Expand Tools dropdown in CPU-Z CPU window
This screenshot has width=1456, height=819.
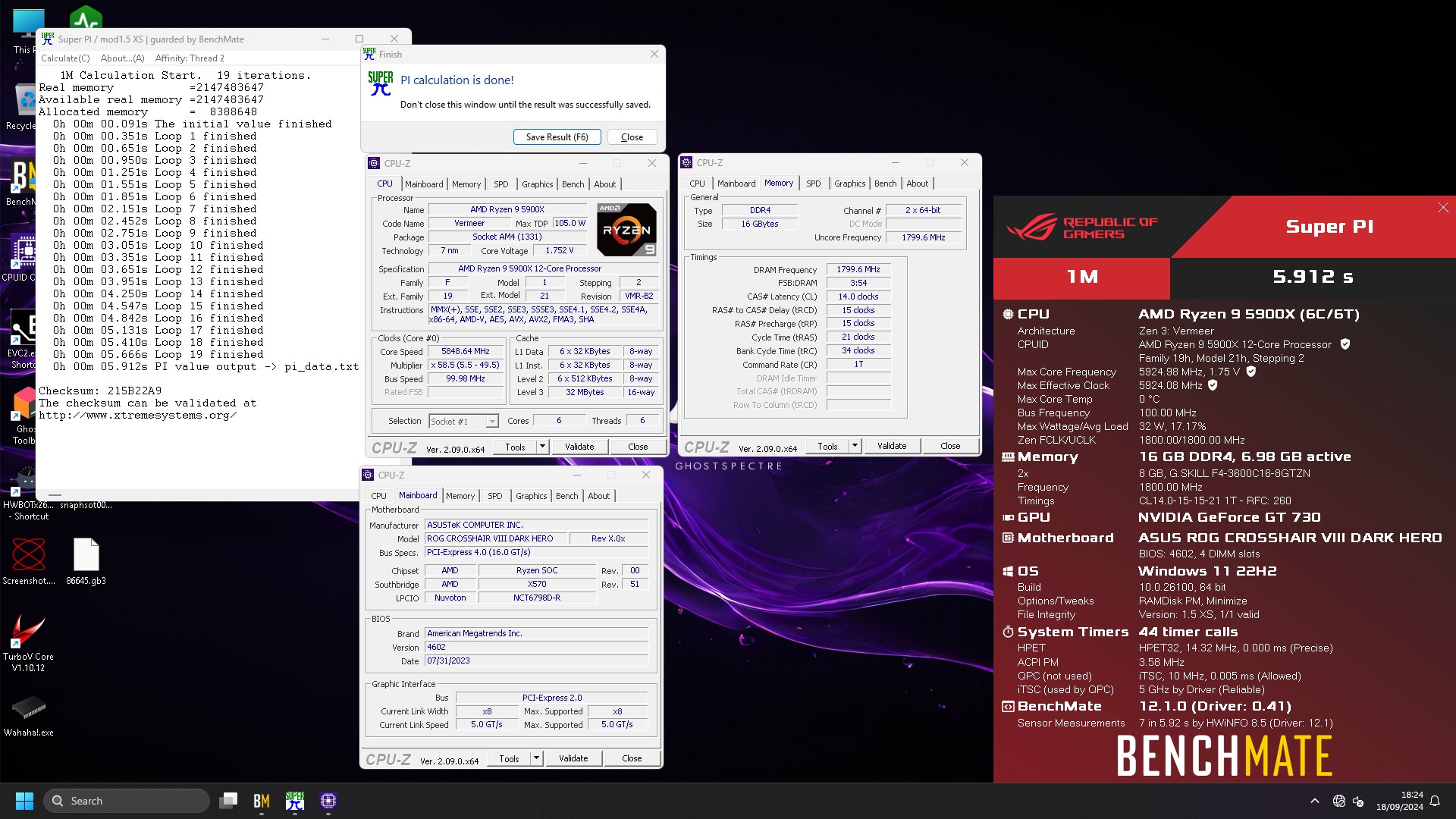pyautogui.click(x=542, y=447)
